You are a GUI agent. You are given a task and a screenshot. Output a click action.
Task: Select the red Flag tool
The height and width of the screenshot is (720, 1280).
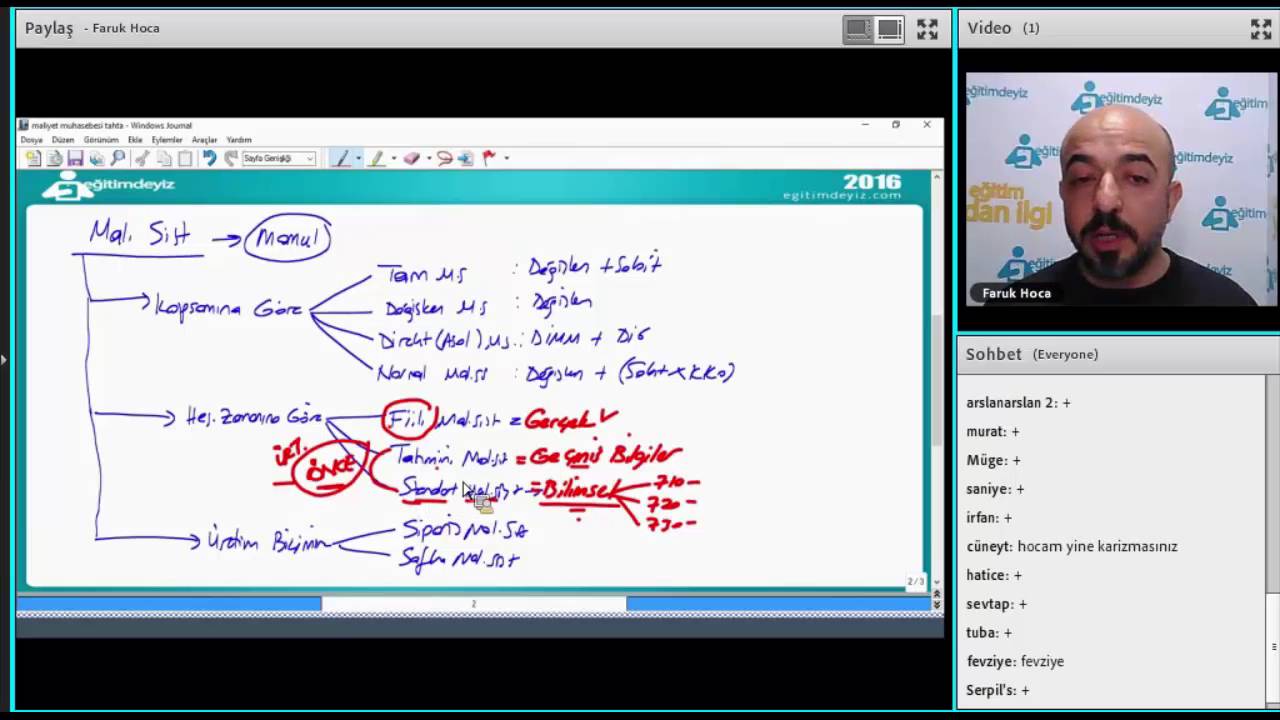[489, 158]
